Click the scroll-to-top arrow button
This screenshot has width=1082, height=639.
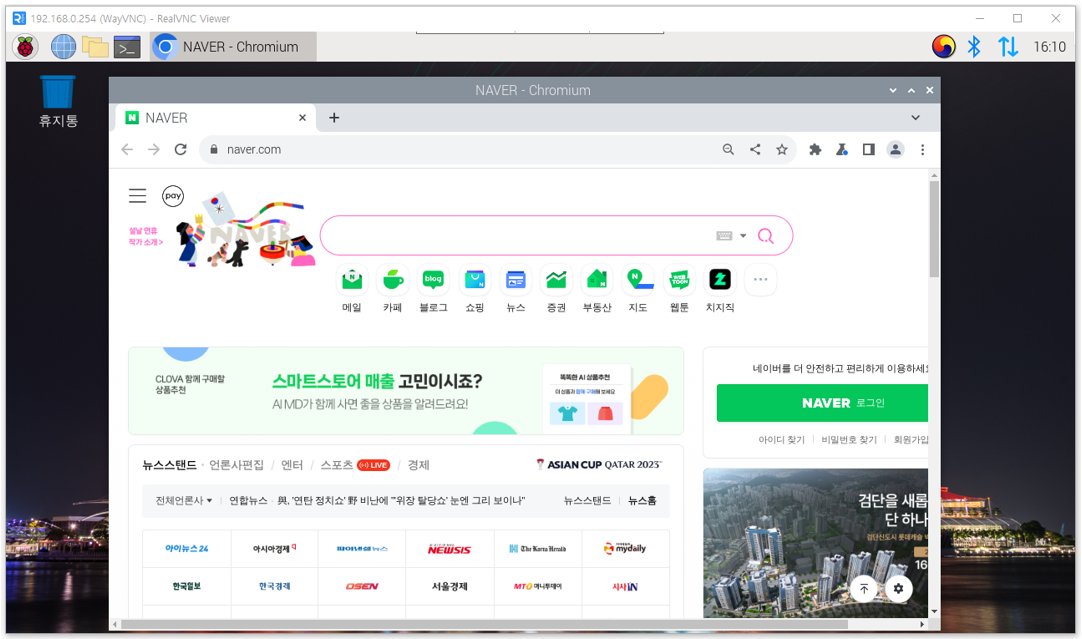(864, 589)
